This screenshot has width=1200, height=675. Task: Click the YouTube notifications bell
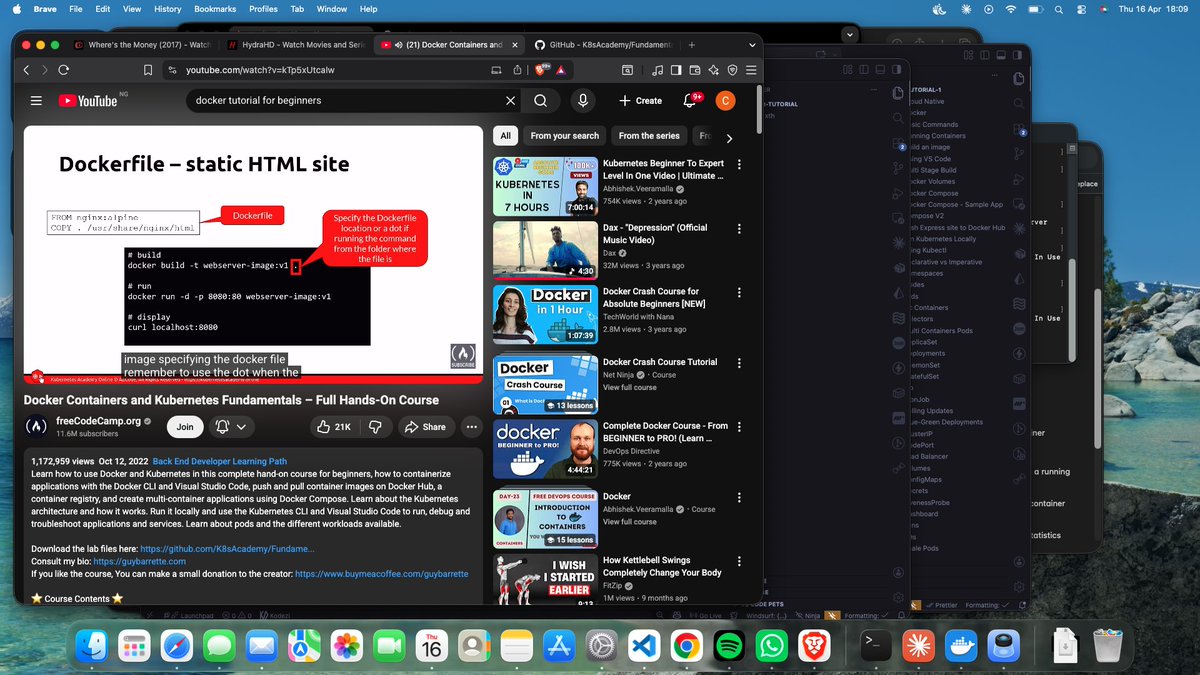[x=689, y=100]
